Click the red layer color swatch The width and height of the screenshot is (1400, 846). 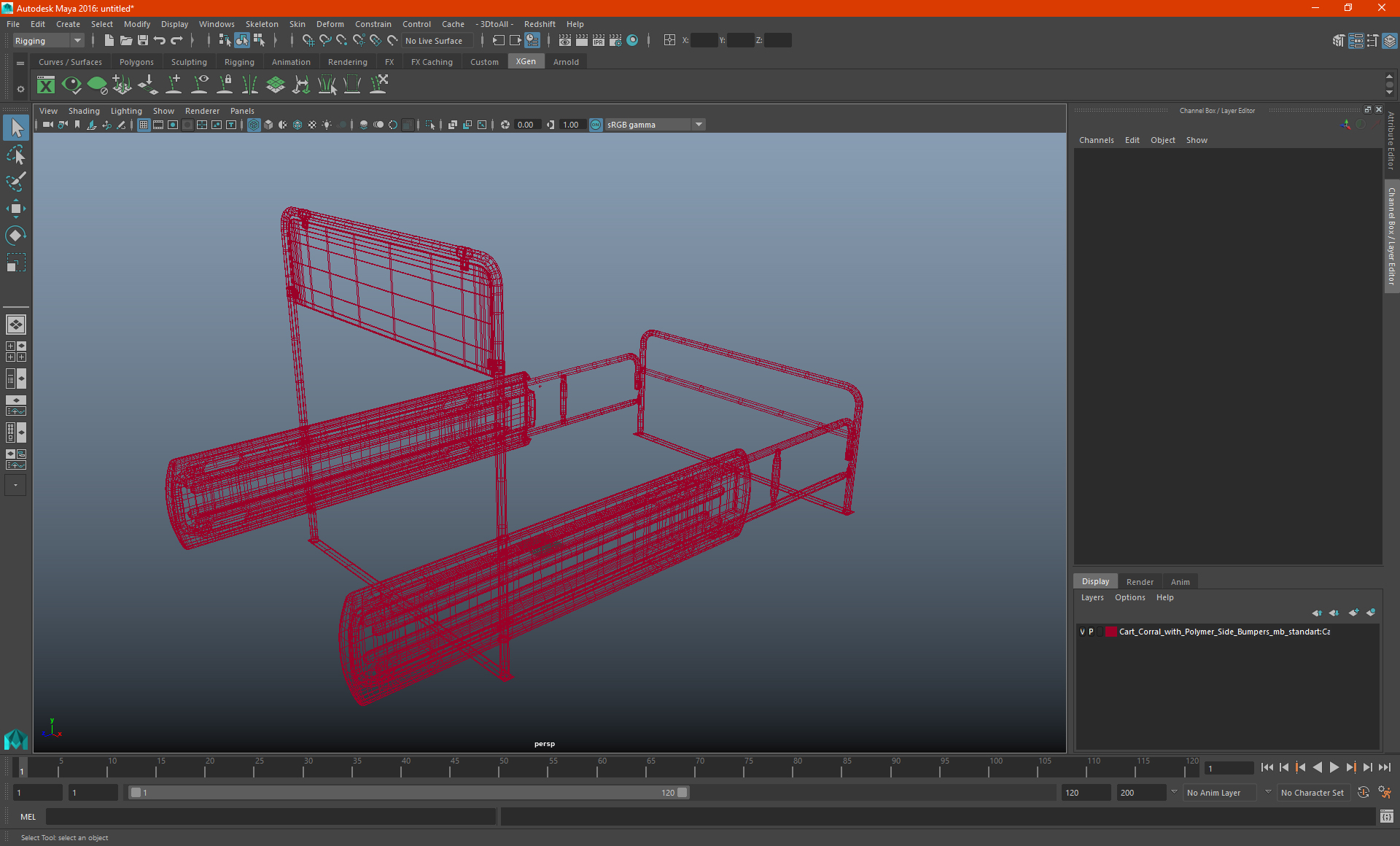(1111, 632)
